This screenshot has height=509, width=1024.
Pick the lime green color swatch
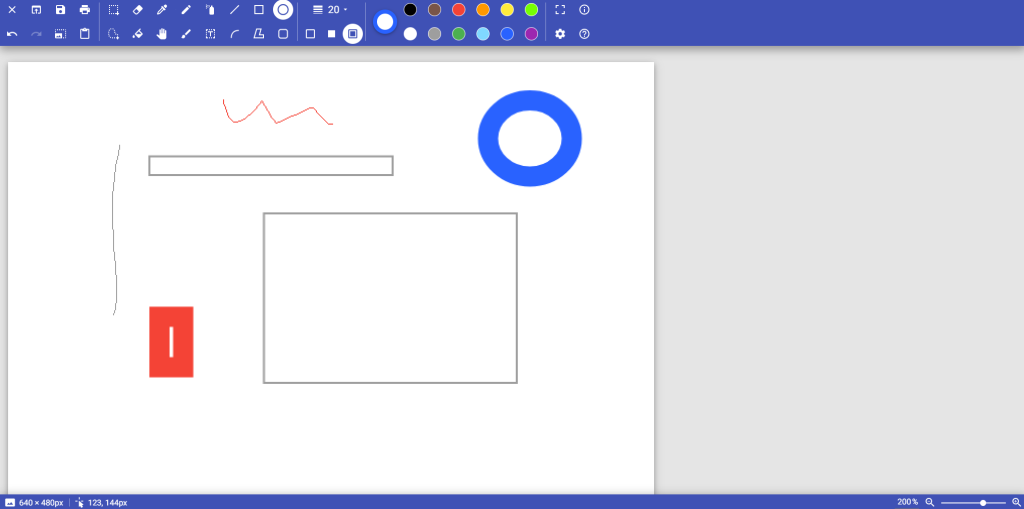pyautogui.click(x=532, y=10)
